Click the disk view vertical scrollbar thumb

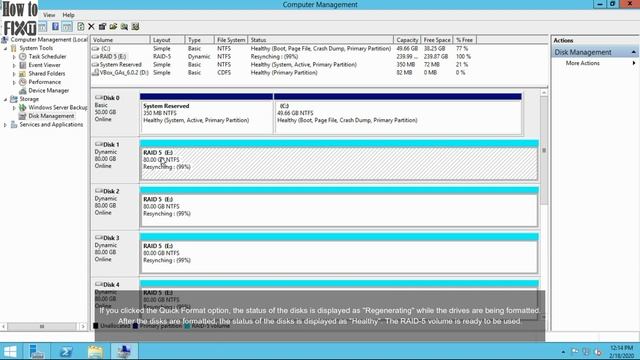pos(544,150)
